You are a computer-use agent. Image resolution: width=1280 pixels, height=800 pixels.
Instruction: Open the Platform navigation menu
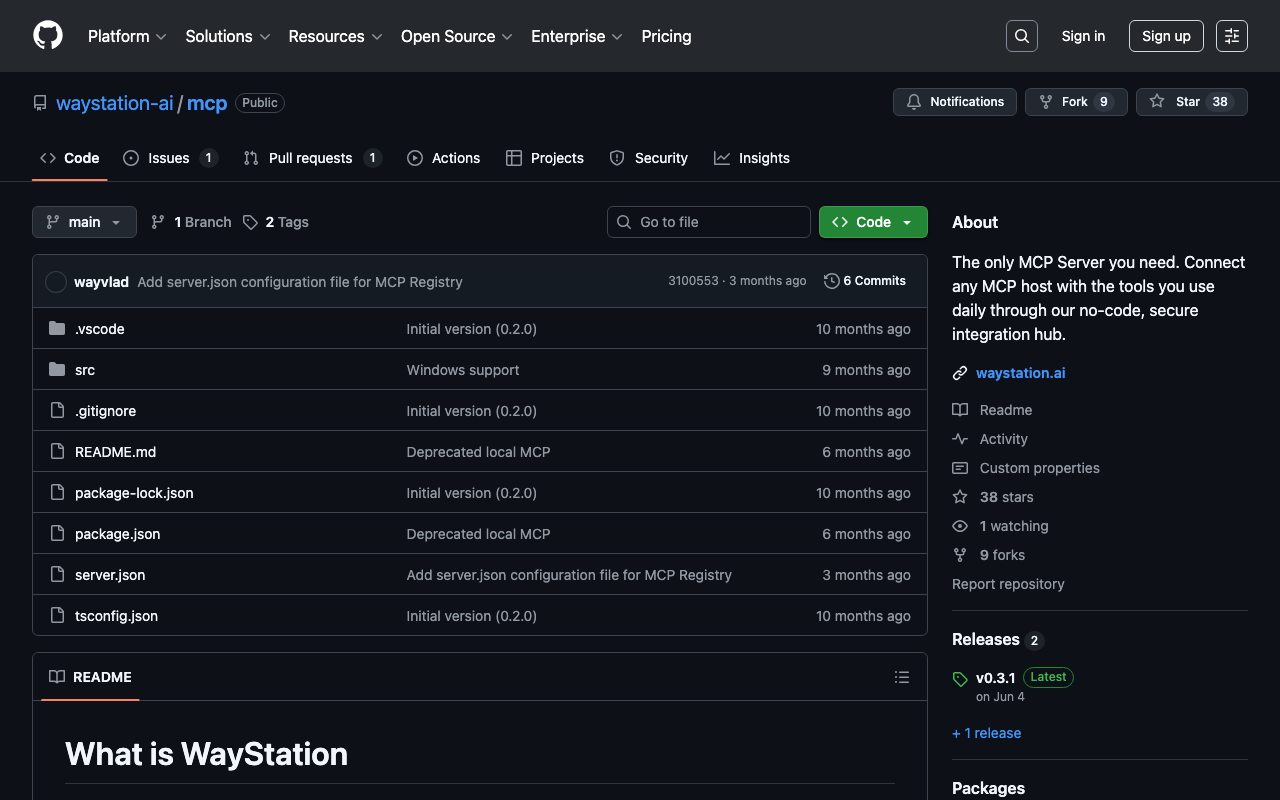tap(127, 36)
